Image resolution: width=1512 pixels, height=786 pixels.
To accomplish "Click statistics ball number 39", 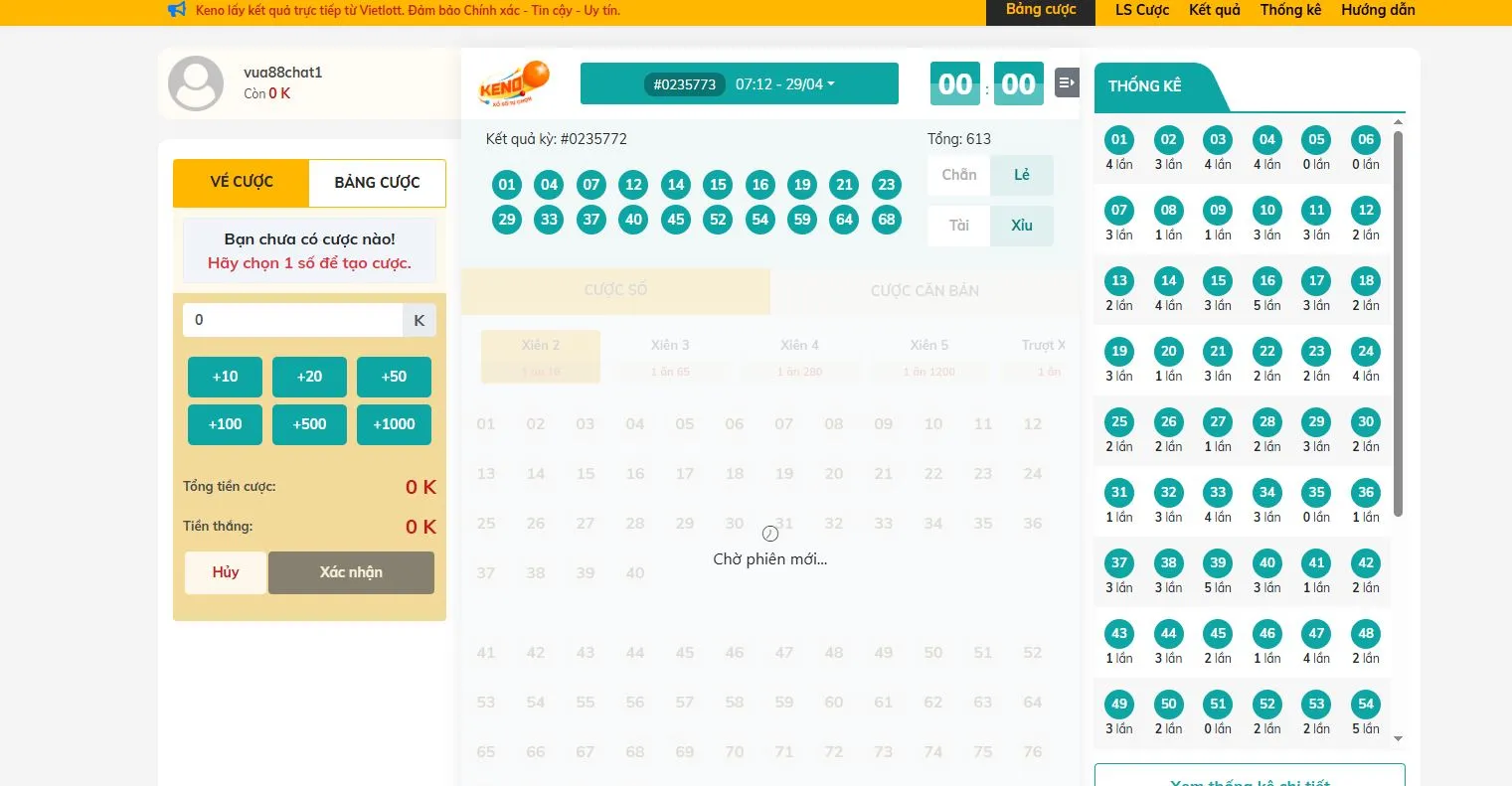I will (x=1218, y=563).
